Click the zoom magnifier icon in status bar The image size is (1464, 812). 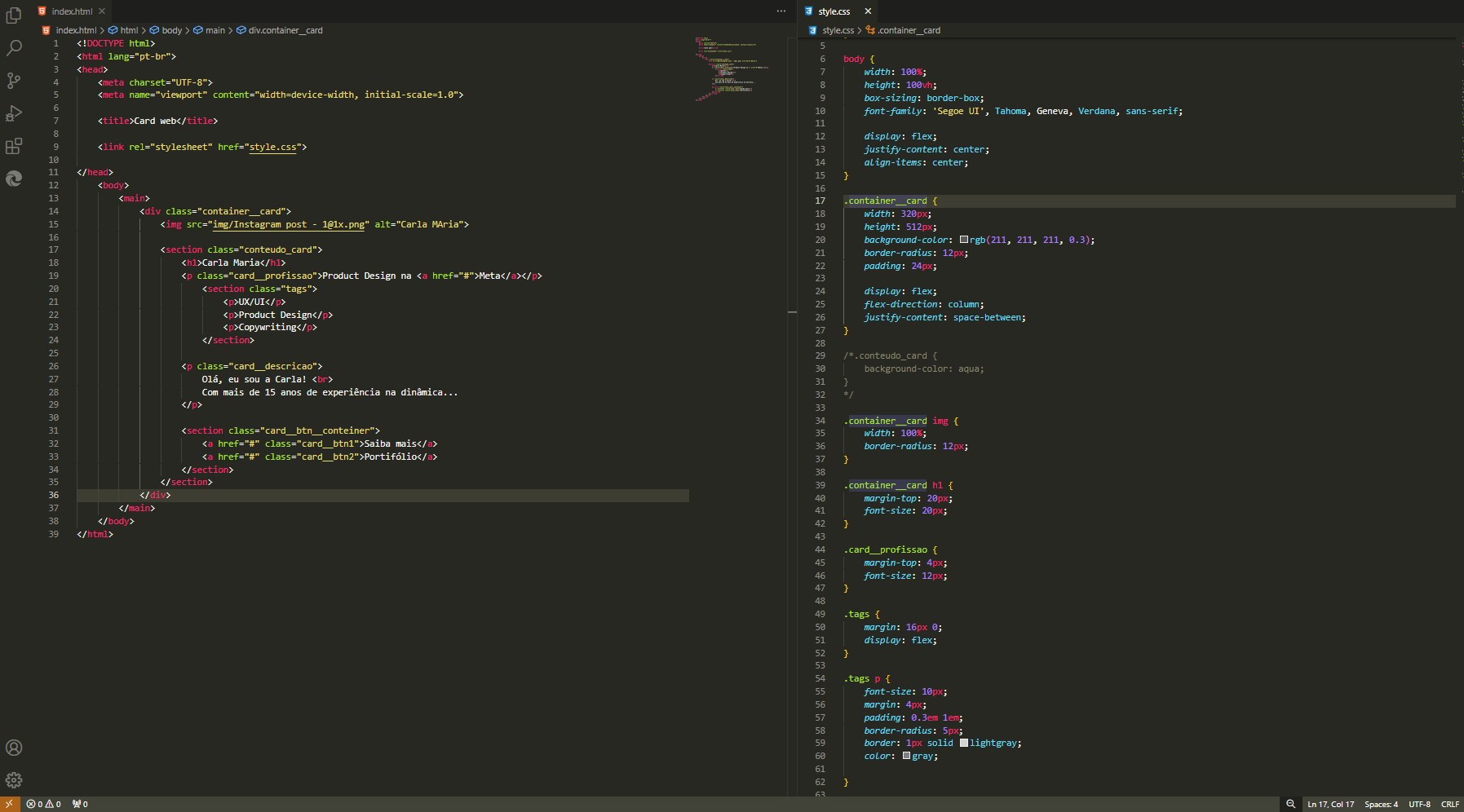pos(1290,804)
